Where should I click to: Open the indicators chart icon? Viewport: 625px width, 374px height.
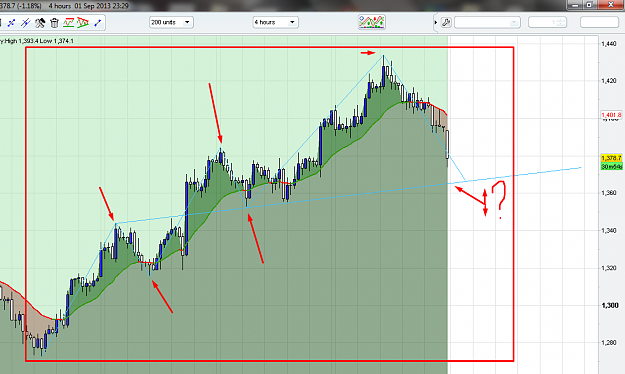coord(371,22)
